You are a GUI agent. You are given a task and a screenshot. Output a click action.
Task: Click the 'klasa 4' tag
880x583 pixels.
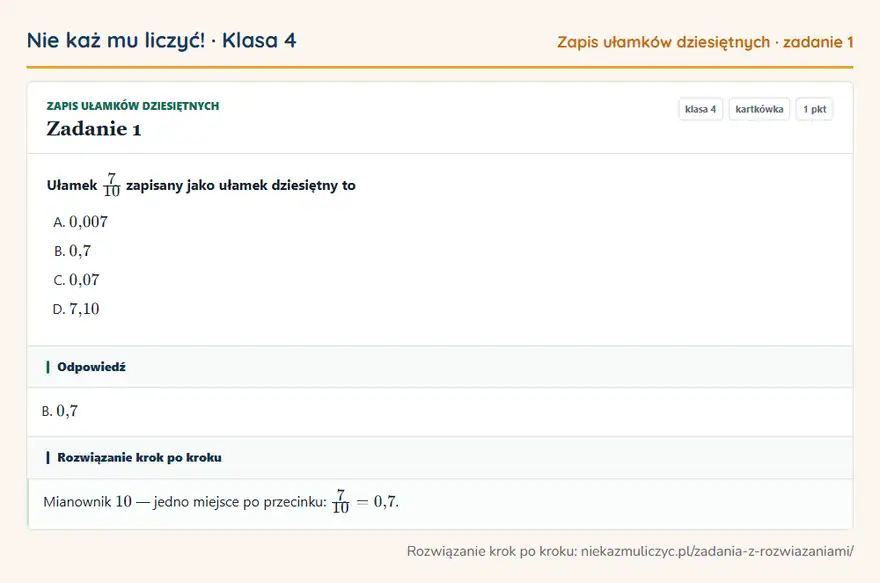pos(700,109)
